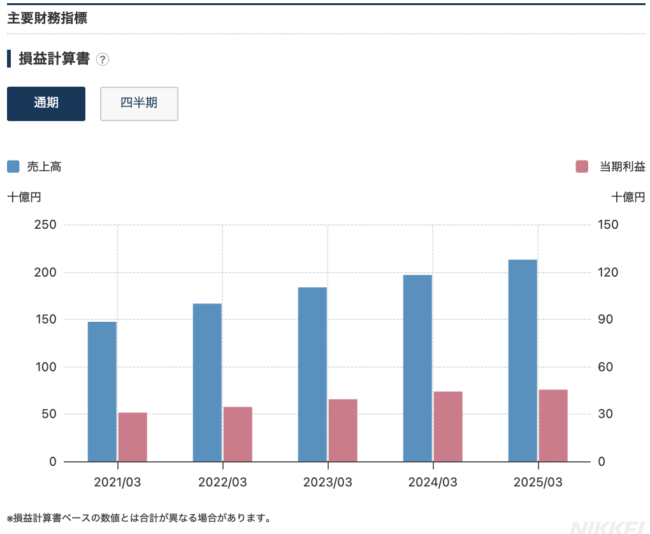The height and width of the screenshot is (534, 650).
Task: Click the blue 売上高 bar for 2022/03
Action: [x=207, y=382]
